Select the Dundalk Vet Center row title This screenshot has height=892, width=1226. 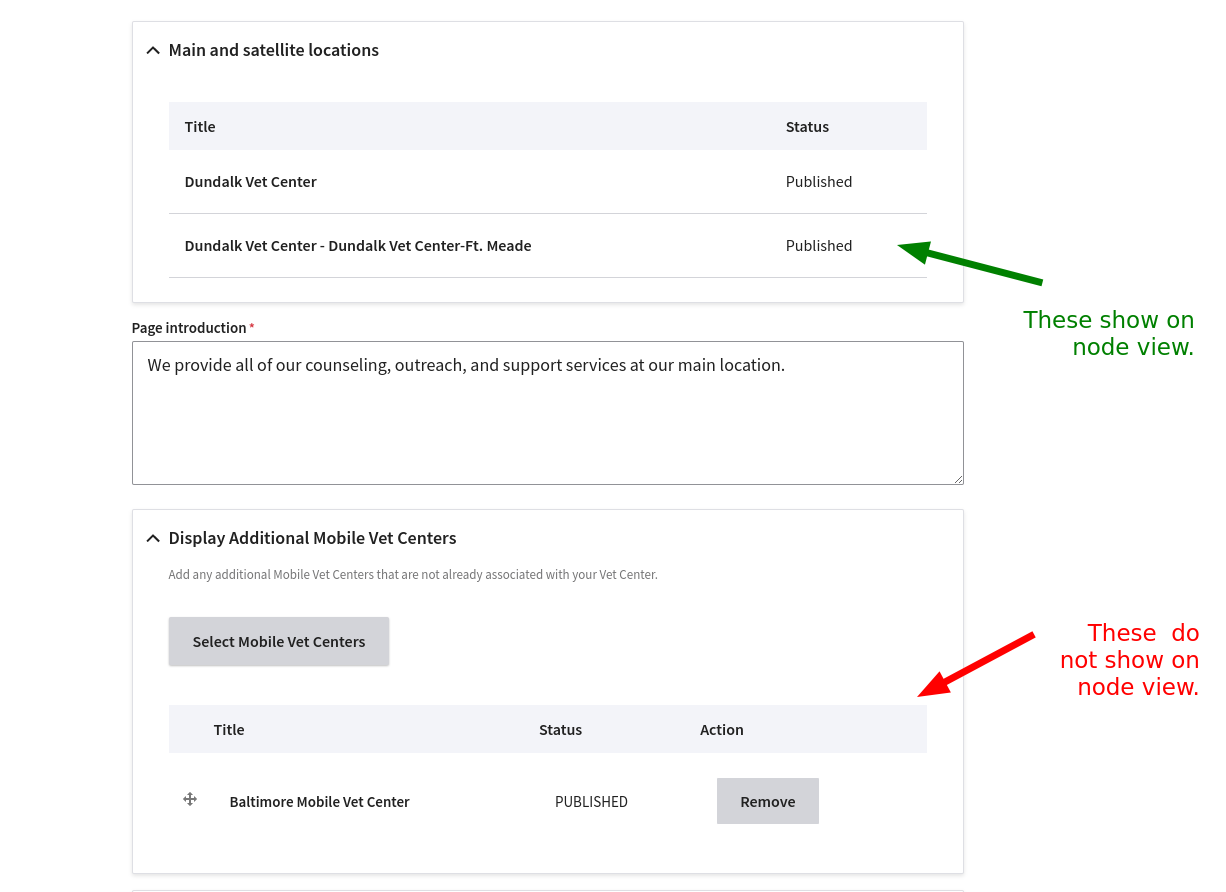point(251,182)
